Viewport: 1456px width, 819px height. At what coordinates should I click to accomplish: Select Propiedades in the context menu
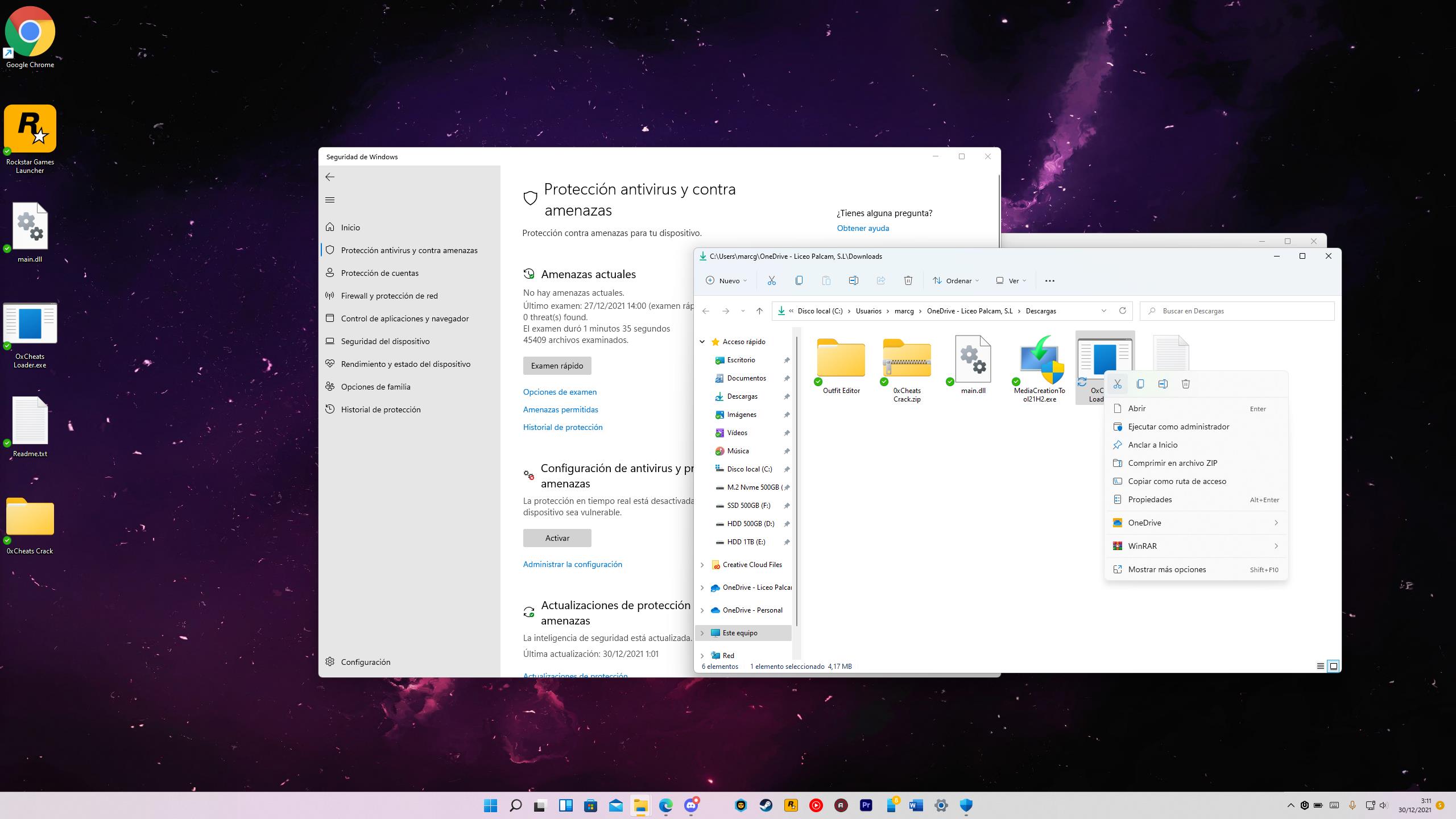[x=1150, y=499]
